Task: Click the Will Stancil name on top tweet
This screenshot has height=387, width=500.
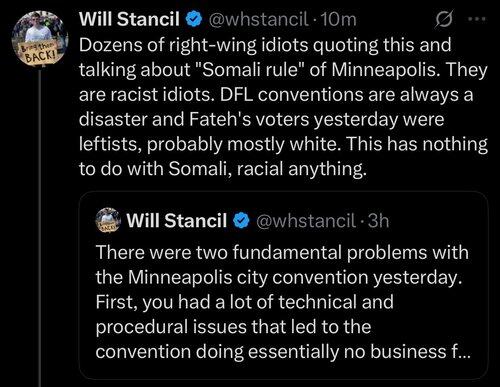Action: pos(129,19)
